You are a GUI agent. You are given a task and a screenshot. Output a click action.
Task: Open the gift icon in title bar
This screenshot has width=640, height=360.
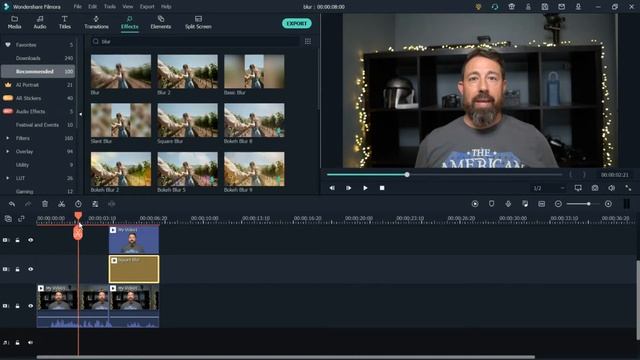[511, 7]
